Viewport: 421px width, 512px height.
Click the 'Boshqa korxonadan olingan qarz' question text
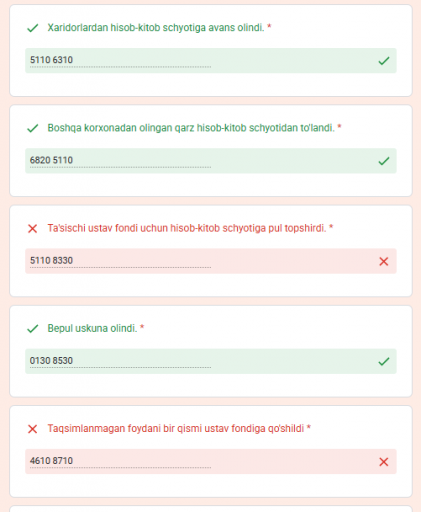[x=191, y=128]
